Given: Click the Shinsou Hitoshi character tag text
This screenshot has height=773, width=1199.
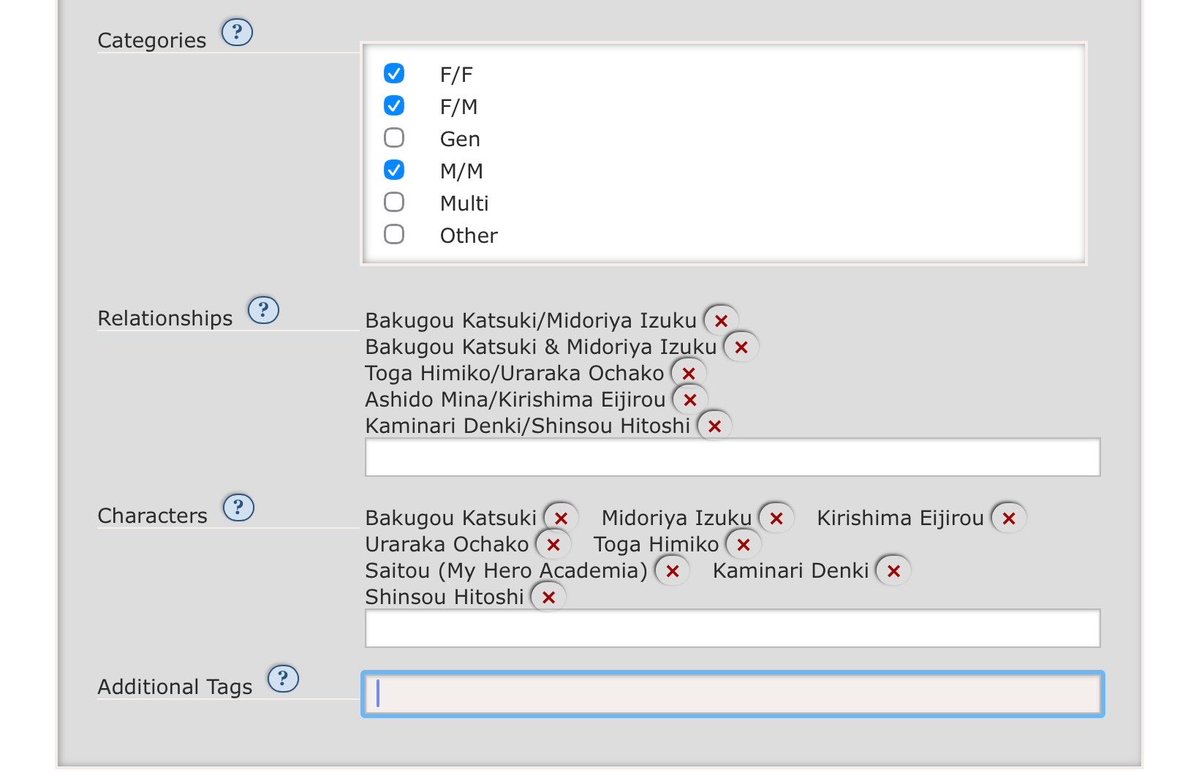Looking at the screenshot, I should pyautogui.click(x=444, y=598).
